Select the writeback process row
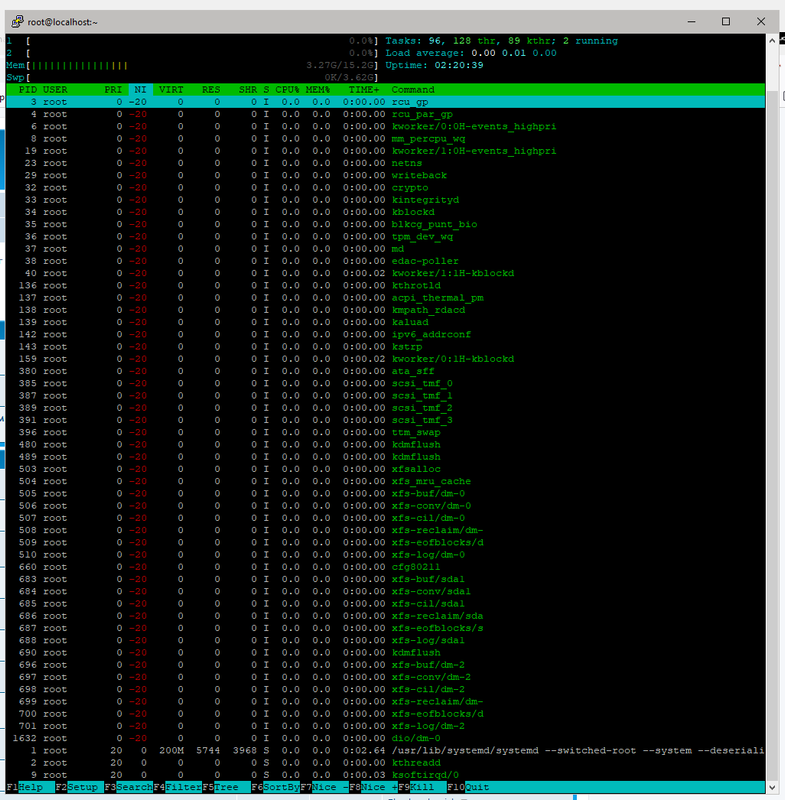The width and height of the screenshot is (785, 800). [385, 176]
